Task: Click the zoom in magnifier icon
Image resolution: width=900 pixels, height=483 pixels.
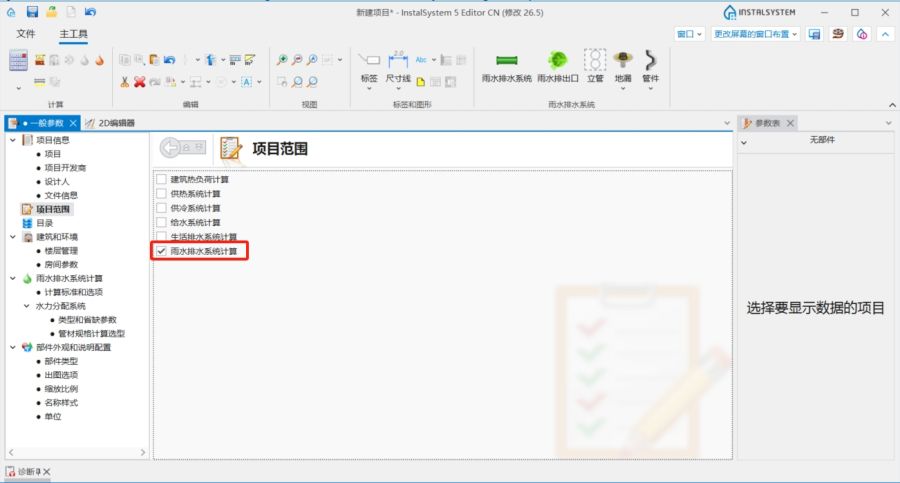Action: point(282,60)
